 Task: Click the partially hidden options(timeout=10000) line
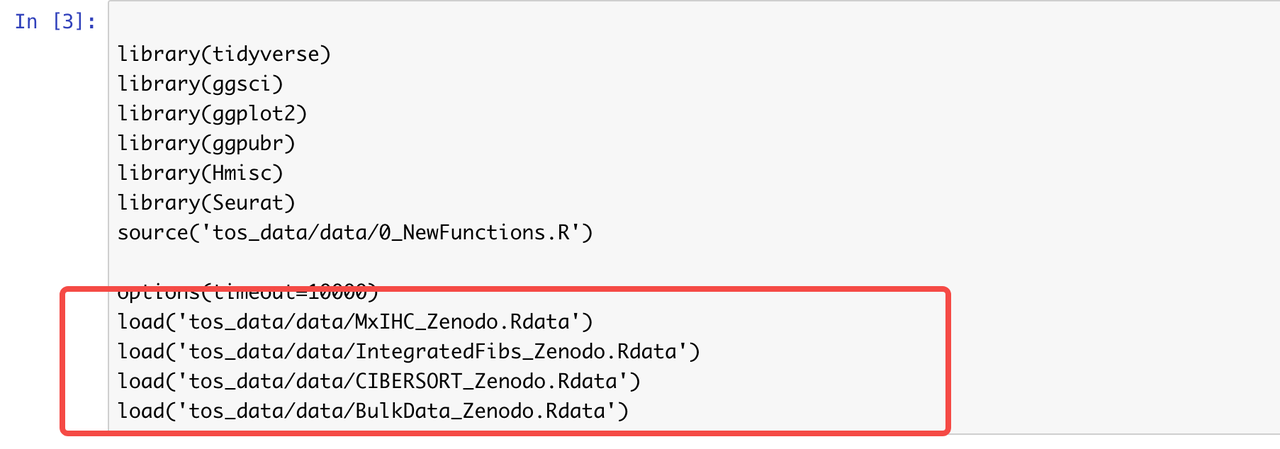tap(247, 291)
